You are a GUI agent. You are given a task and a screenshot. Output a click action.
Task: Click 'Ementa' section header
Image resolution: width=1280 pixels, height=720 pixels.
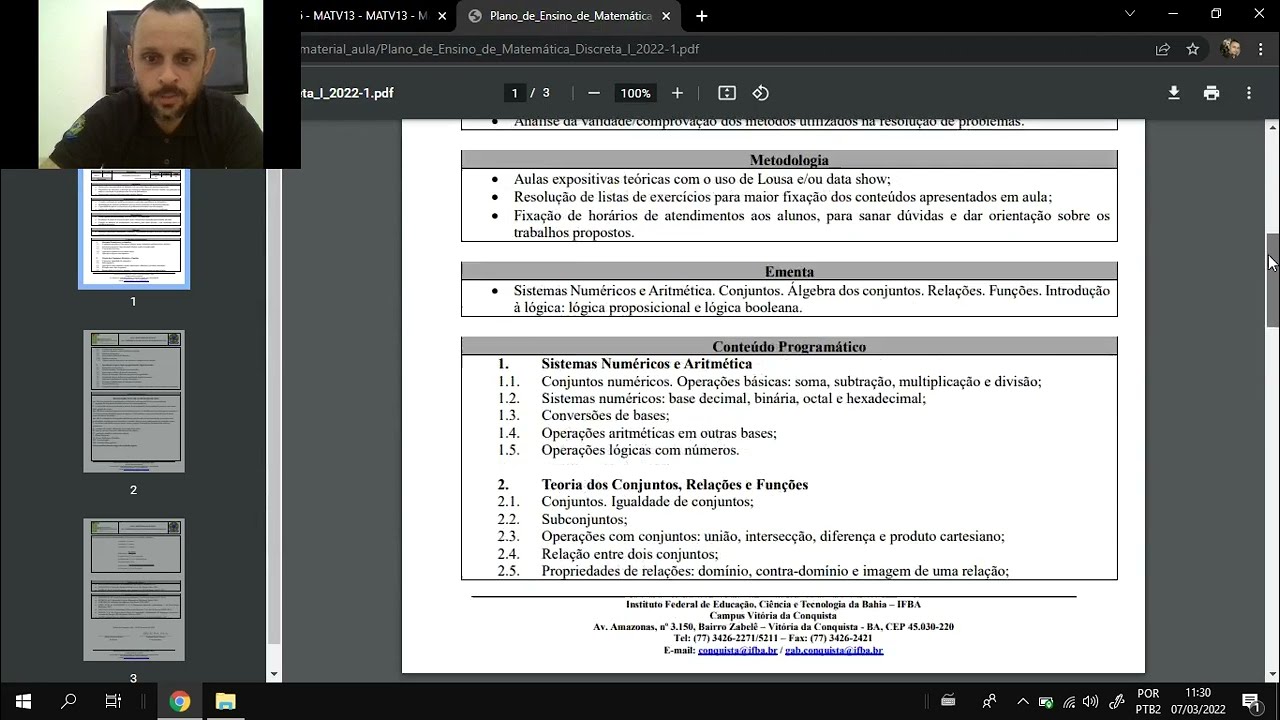click(789, 271)
